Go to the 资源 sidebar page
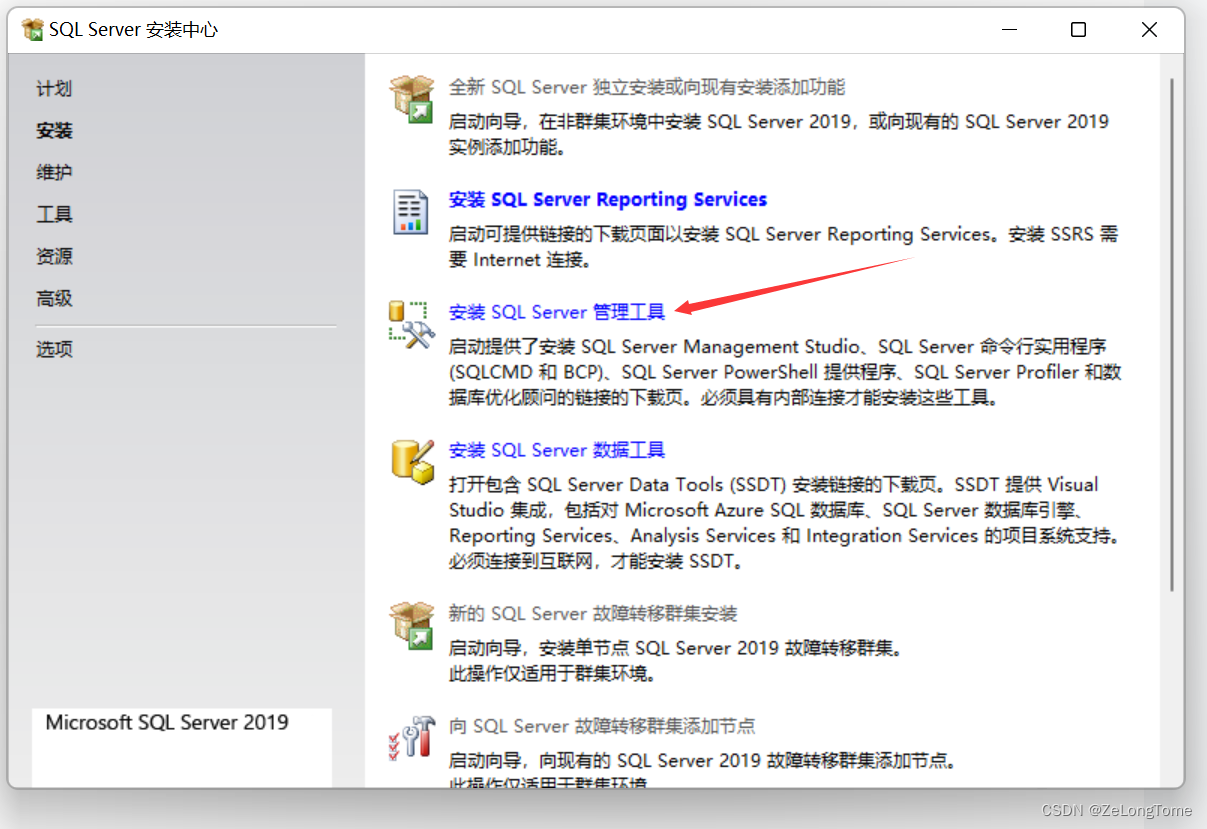 point(54,257)
